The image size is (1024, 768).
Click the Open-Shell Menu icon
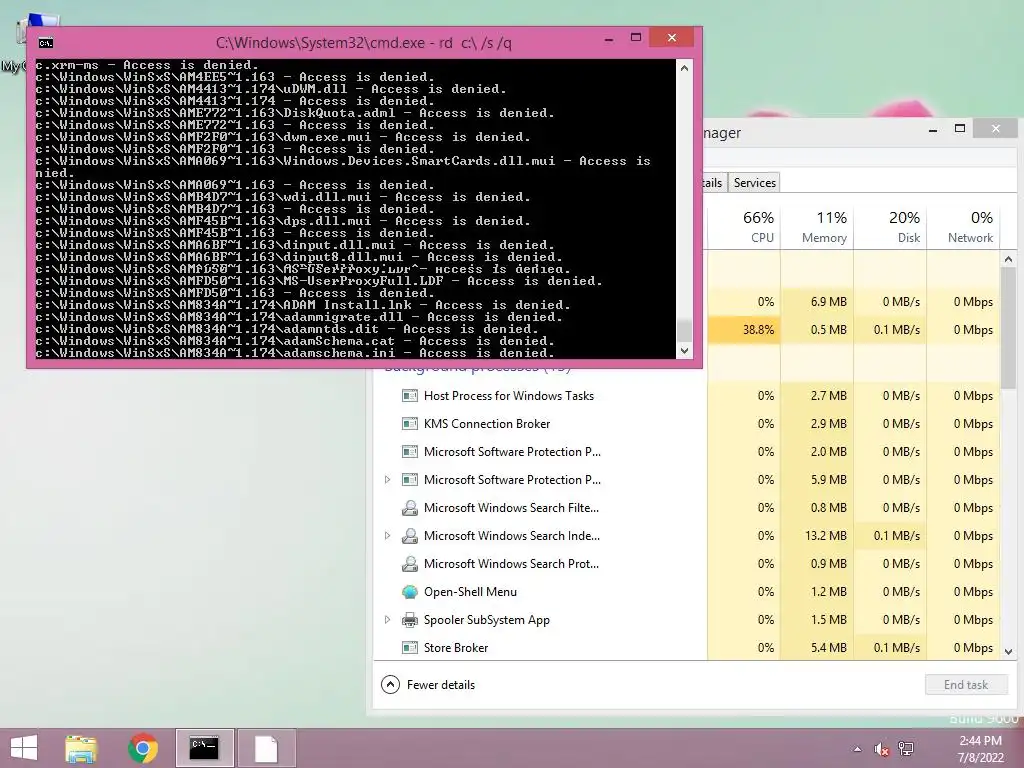(409, 592)
